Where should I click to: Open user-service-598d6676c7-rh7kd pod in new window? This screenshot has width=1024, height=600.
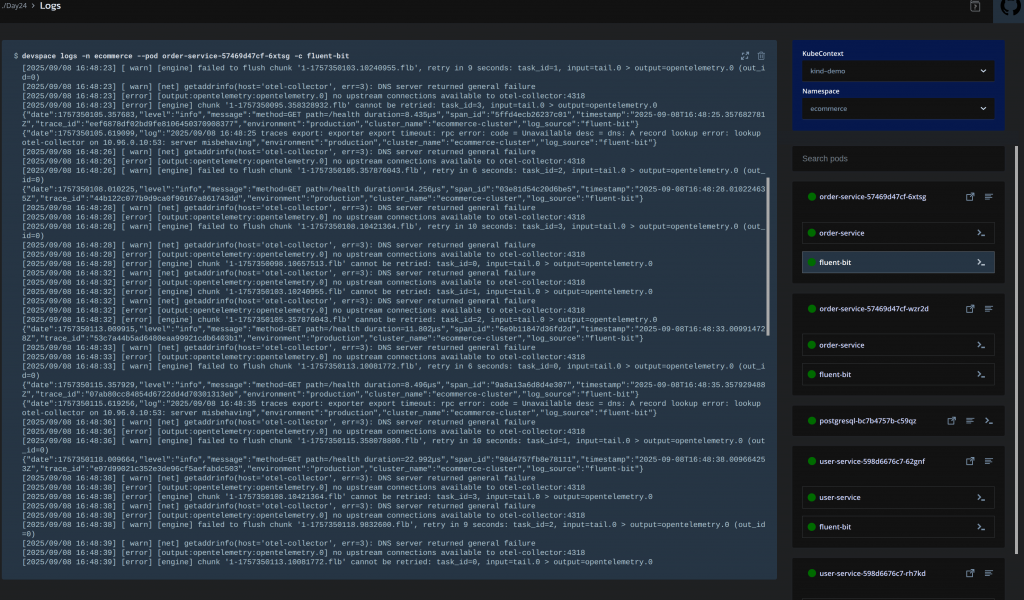[x=970, y=573]
